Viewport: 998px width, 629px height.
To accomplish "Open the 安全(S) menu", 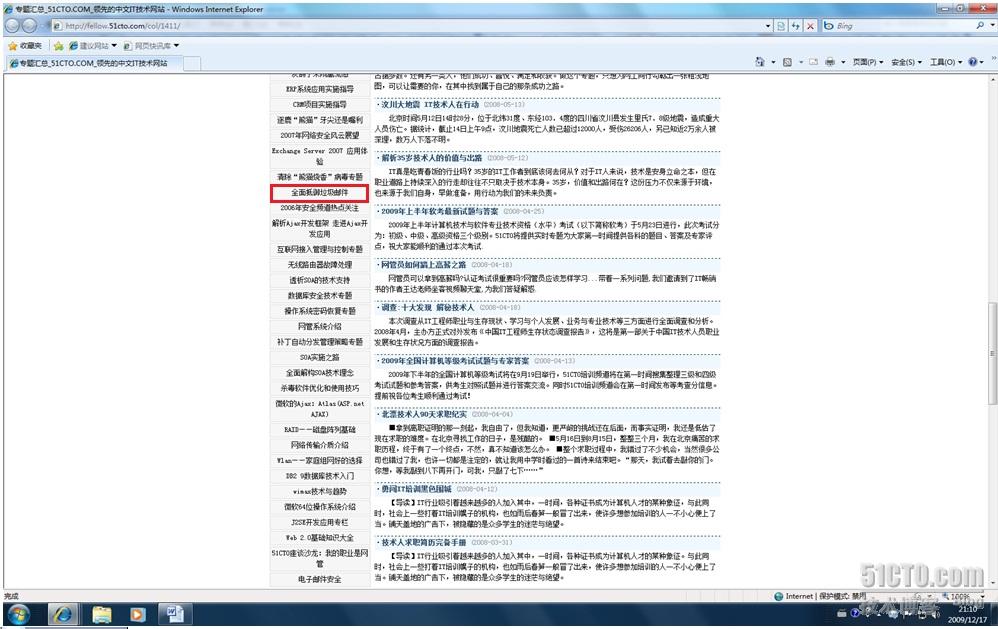I will point(906,62).
